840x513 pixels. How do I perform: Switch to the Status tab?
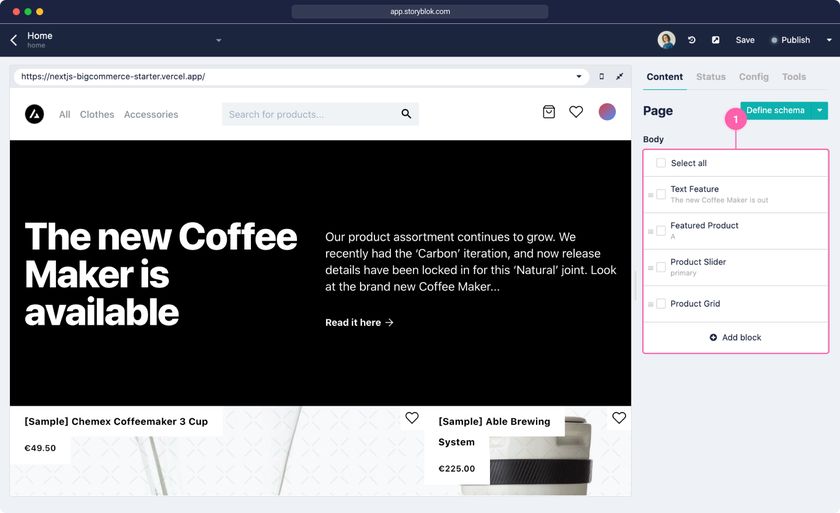(711, 77)
